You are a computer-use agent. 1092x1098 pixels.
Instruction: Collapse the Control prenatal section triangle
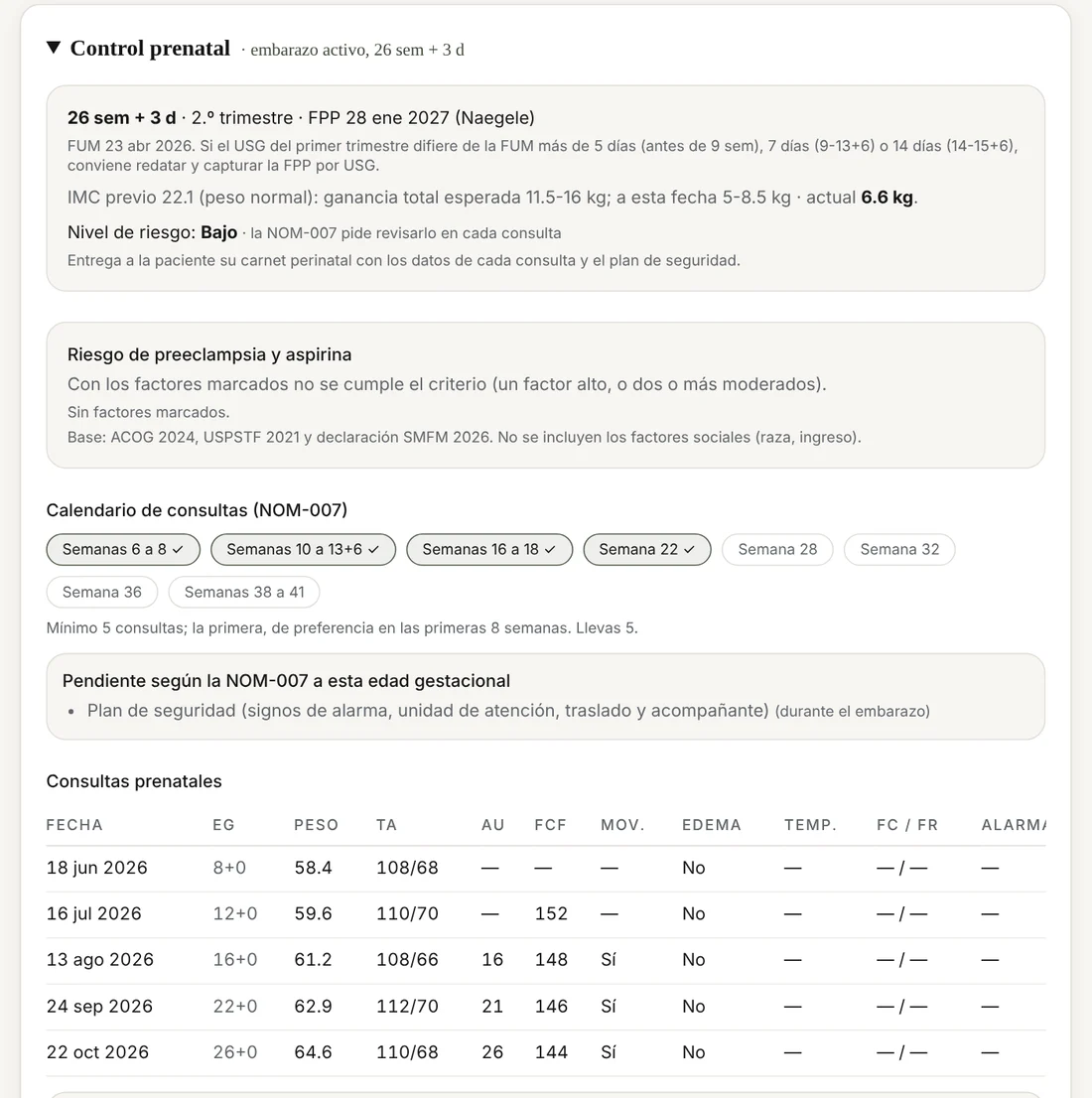(54, 48)
